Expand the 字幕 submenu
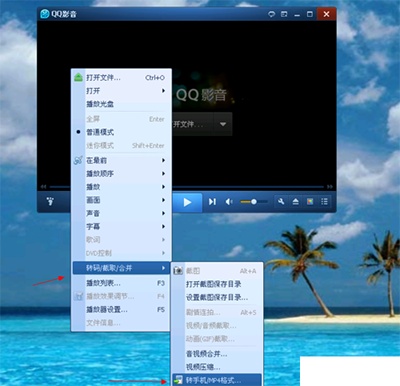The image size is (400, 386). click(x=121, y=226)
